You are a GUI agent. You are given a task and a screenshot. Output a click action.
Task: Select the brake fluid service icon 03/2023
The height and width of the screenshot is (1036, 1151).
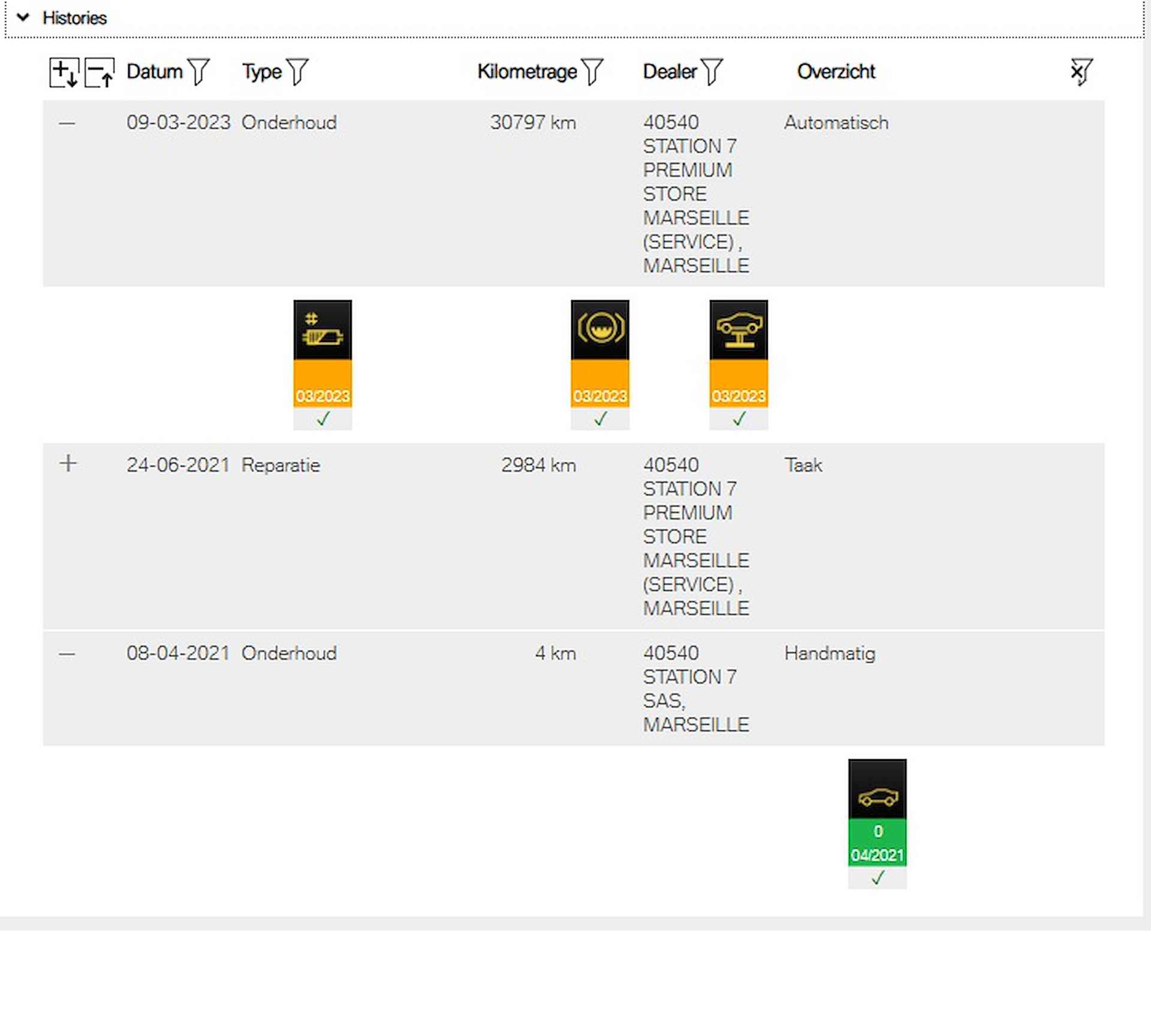pyautogui.click(x=600, y=364)
